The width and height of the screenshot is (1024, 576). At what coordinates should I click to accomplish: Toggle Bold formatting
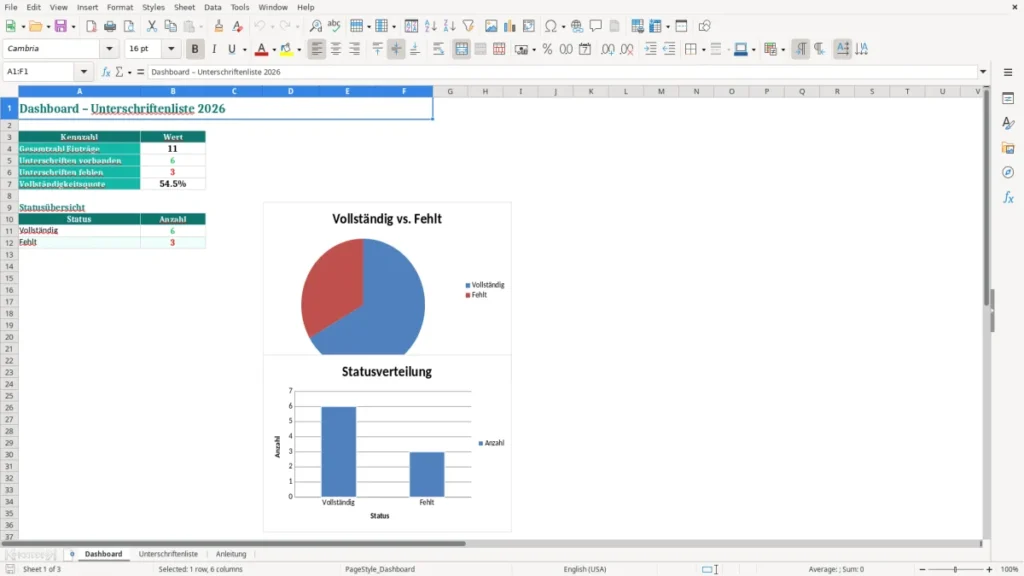tap(195, 49)
